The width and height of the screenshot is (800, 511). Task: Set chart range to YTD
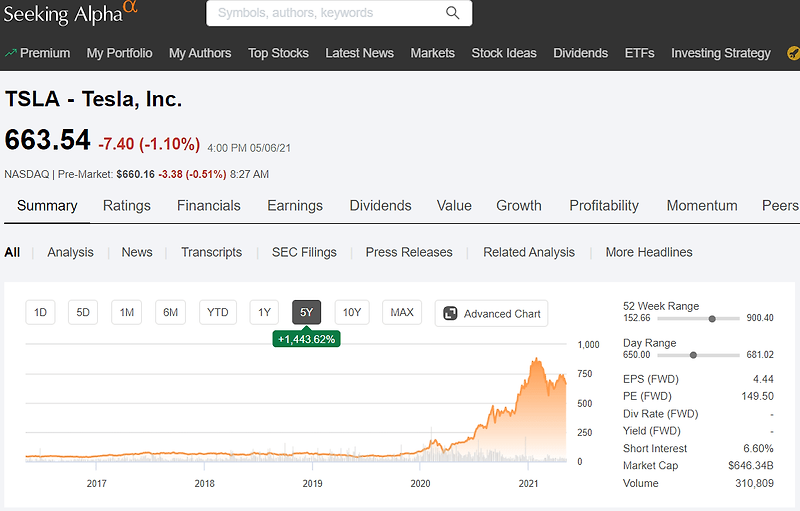218,312
